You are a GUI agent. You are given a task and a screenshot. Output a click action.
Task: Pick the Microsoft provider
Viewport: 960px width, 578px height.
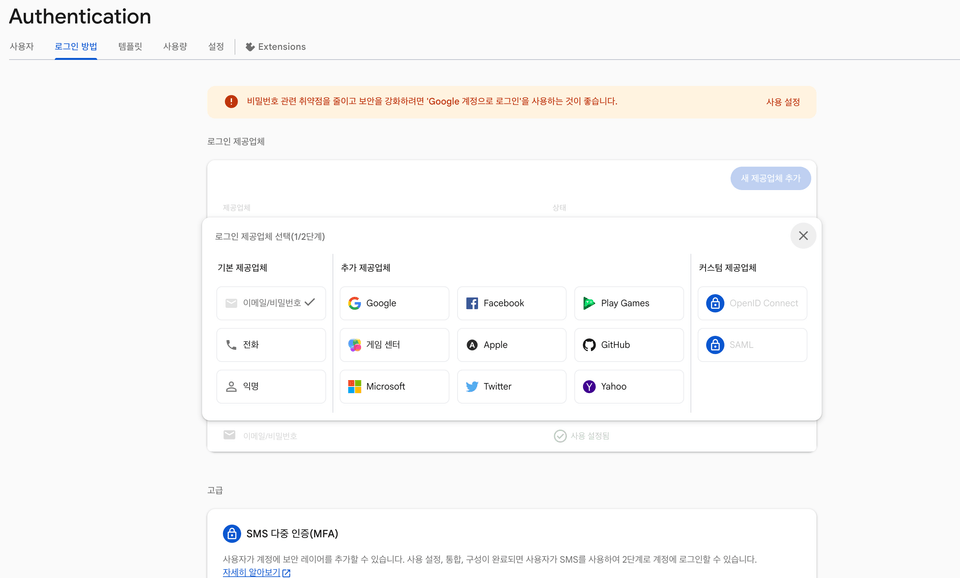pos(394,386)
